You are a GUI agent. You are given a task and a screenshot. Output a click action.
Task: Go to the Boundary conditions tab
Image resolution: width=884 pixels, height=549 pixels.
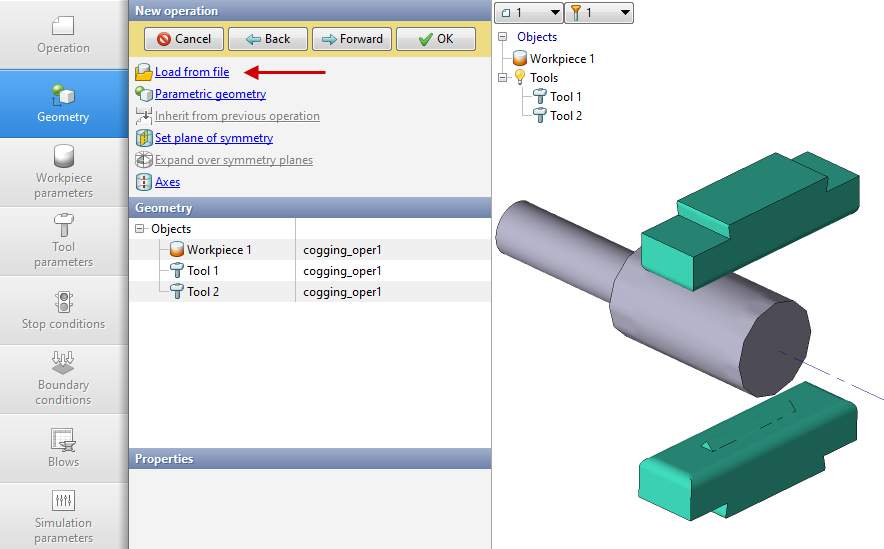pyautogui.click(x=63, y=379)
